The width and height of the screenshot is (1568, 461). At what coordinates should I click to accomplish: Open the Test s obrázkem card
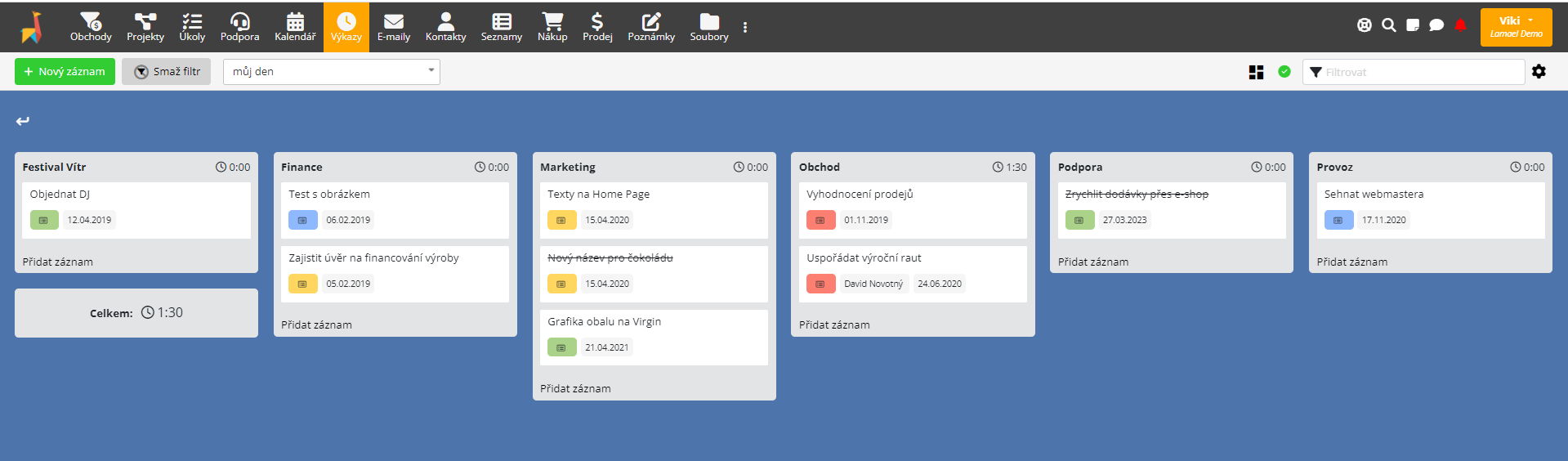tap(395, 210)
